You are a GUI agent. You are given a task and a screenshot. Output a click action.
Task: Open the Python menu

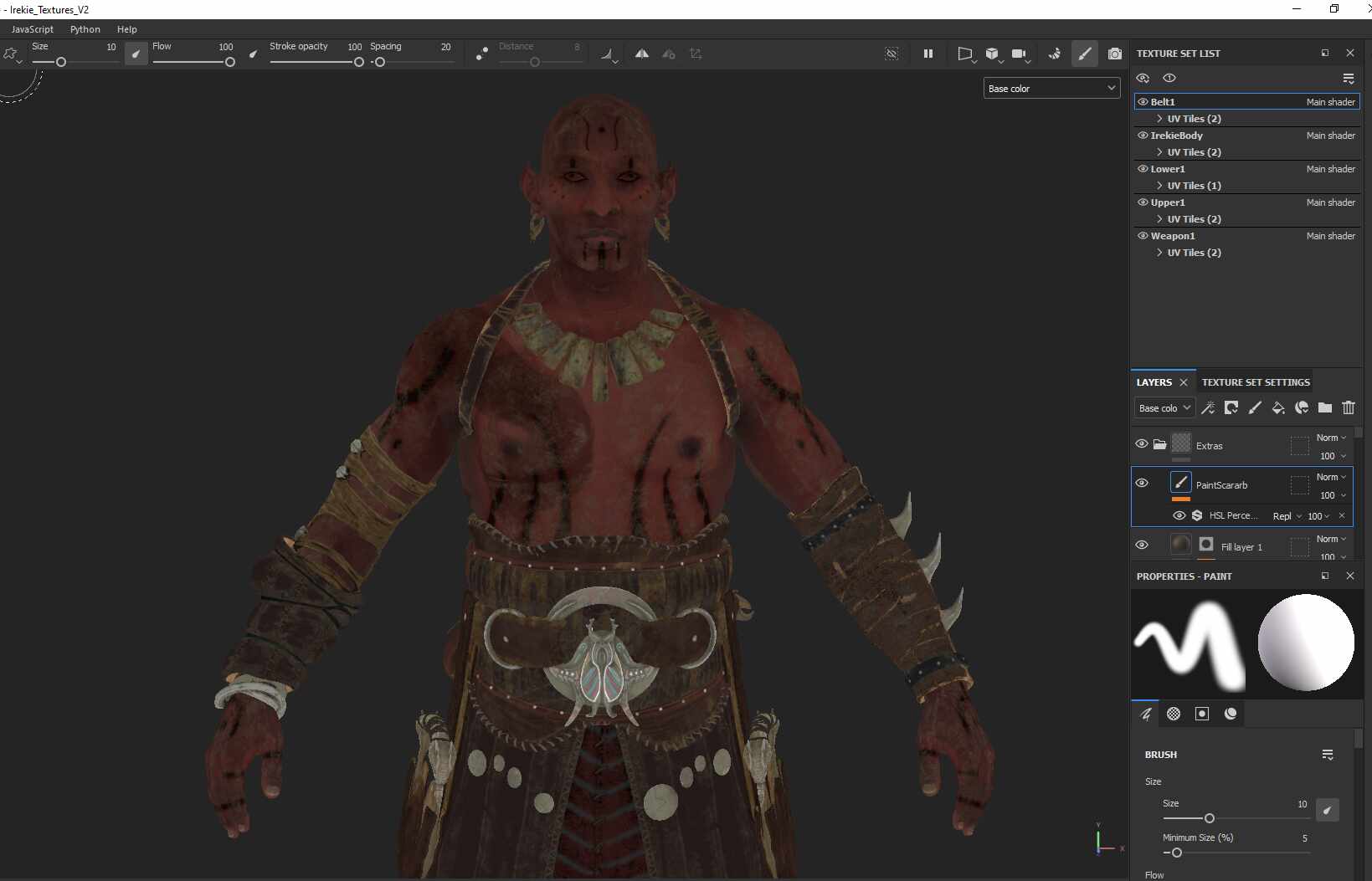(x=85, y=29)
